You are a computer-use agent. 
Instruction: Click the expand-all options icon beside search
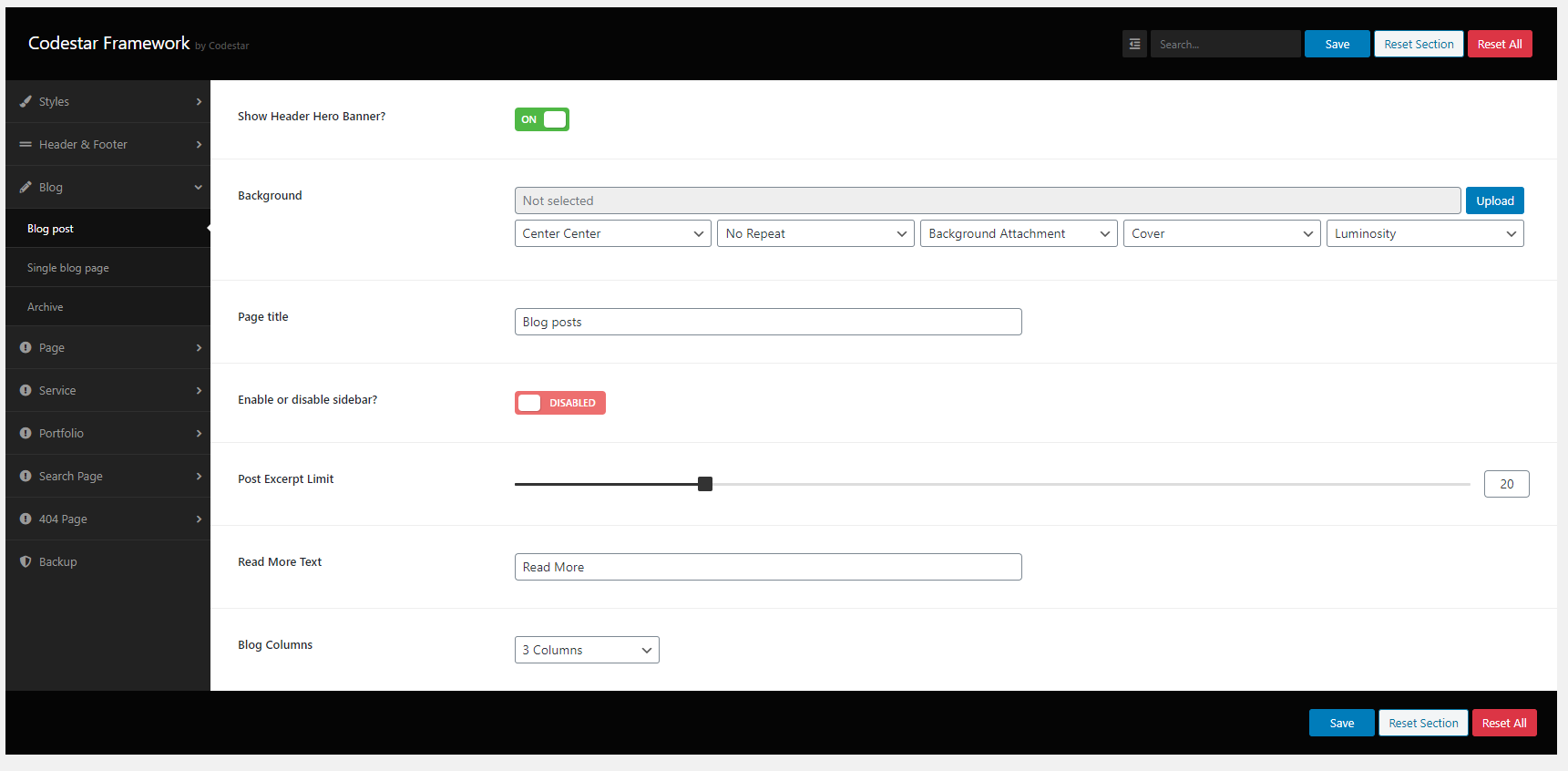pyautogui.click(x=1134, y=44)
